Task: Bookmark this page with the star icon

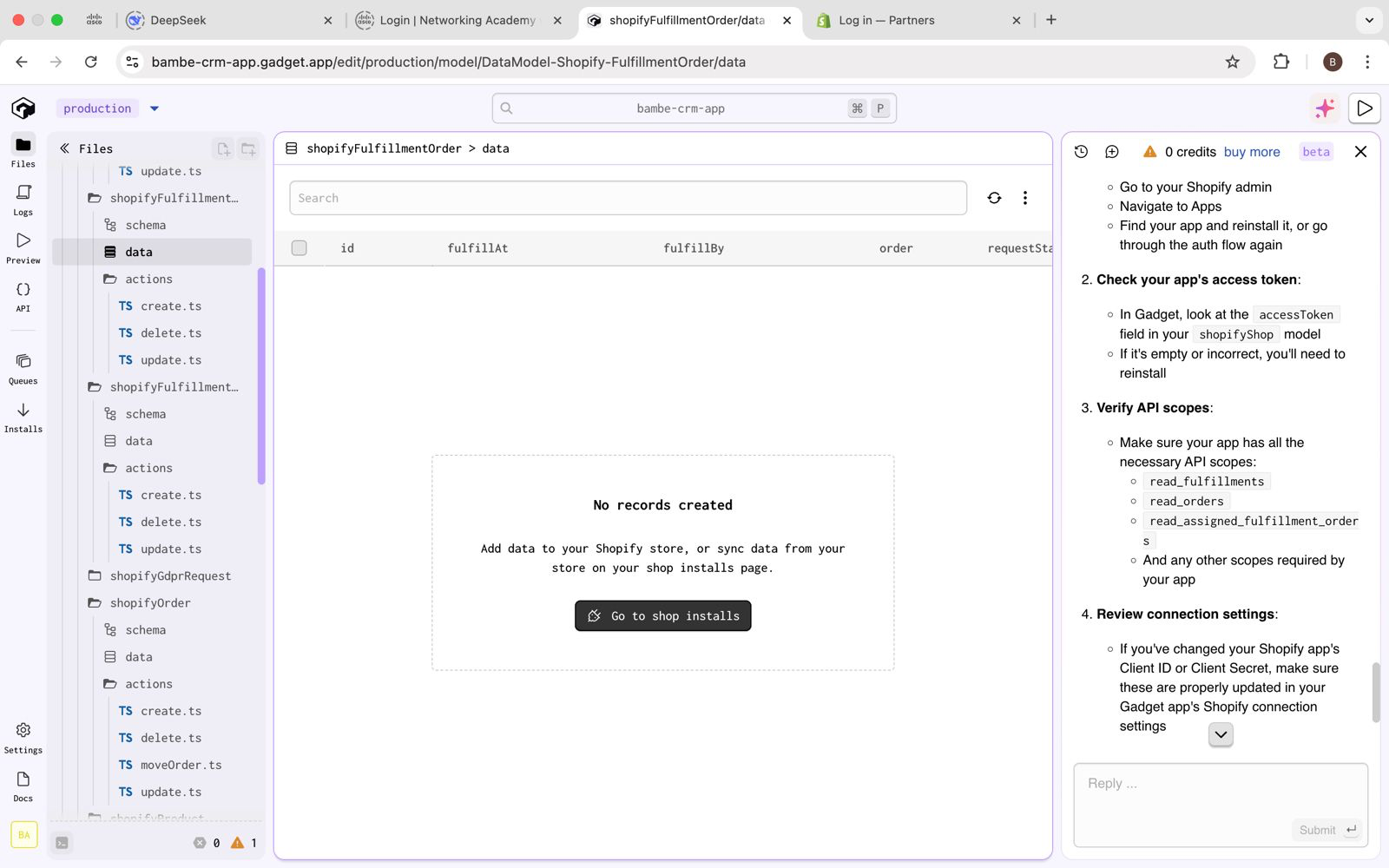Action: tap(1232, 62)
